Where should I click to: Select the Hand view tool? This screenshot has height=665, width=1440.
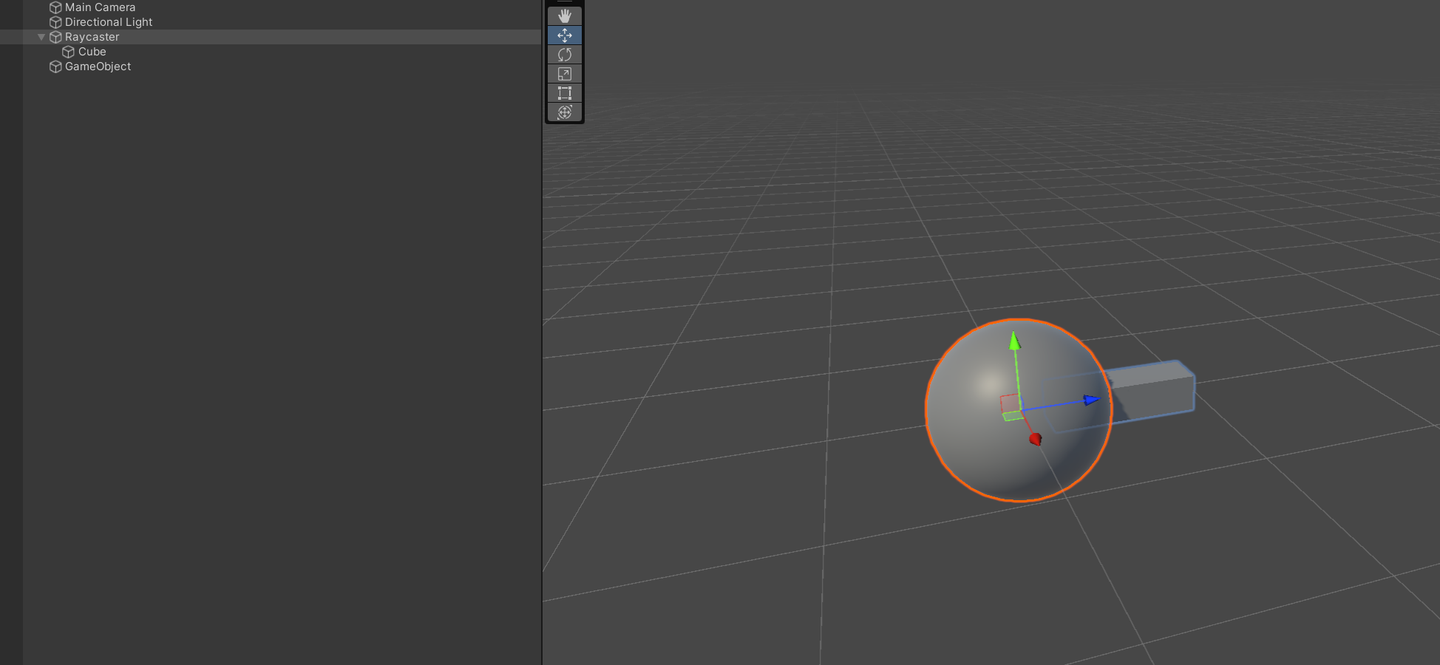(564, 14)
